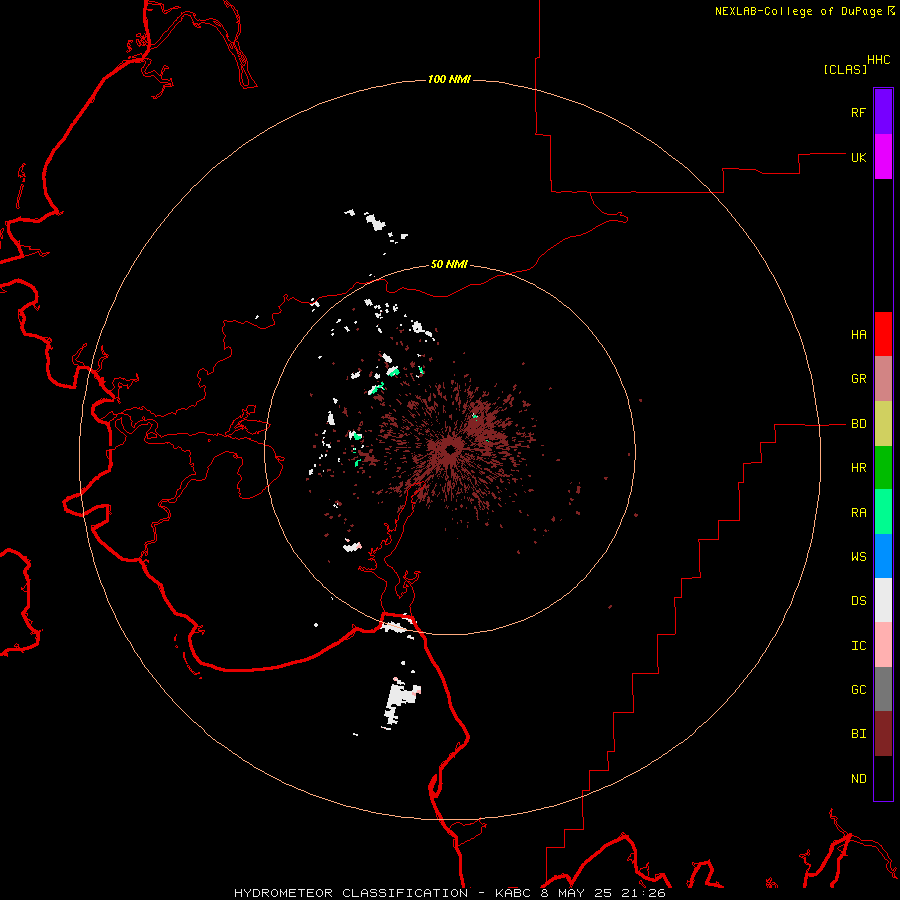Click the UK magenta color swatch

click(x=883, y=157)
